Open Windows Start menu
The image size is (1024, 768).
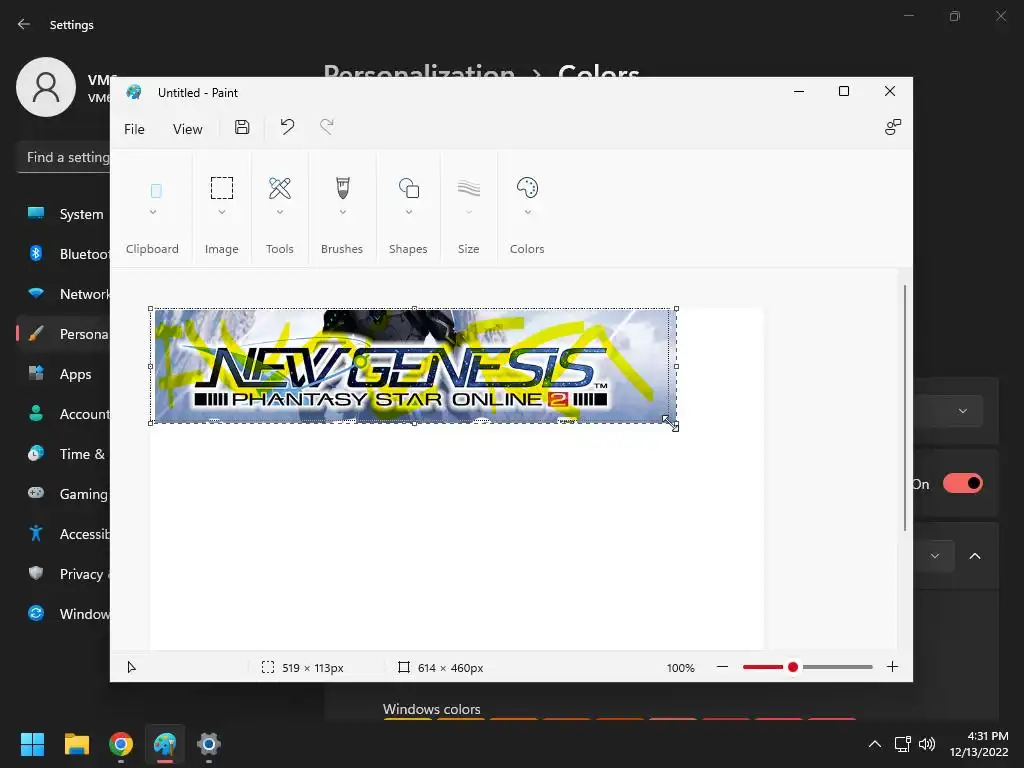(32, 744)
